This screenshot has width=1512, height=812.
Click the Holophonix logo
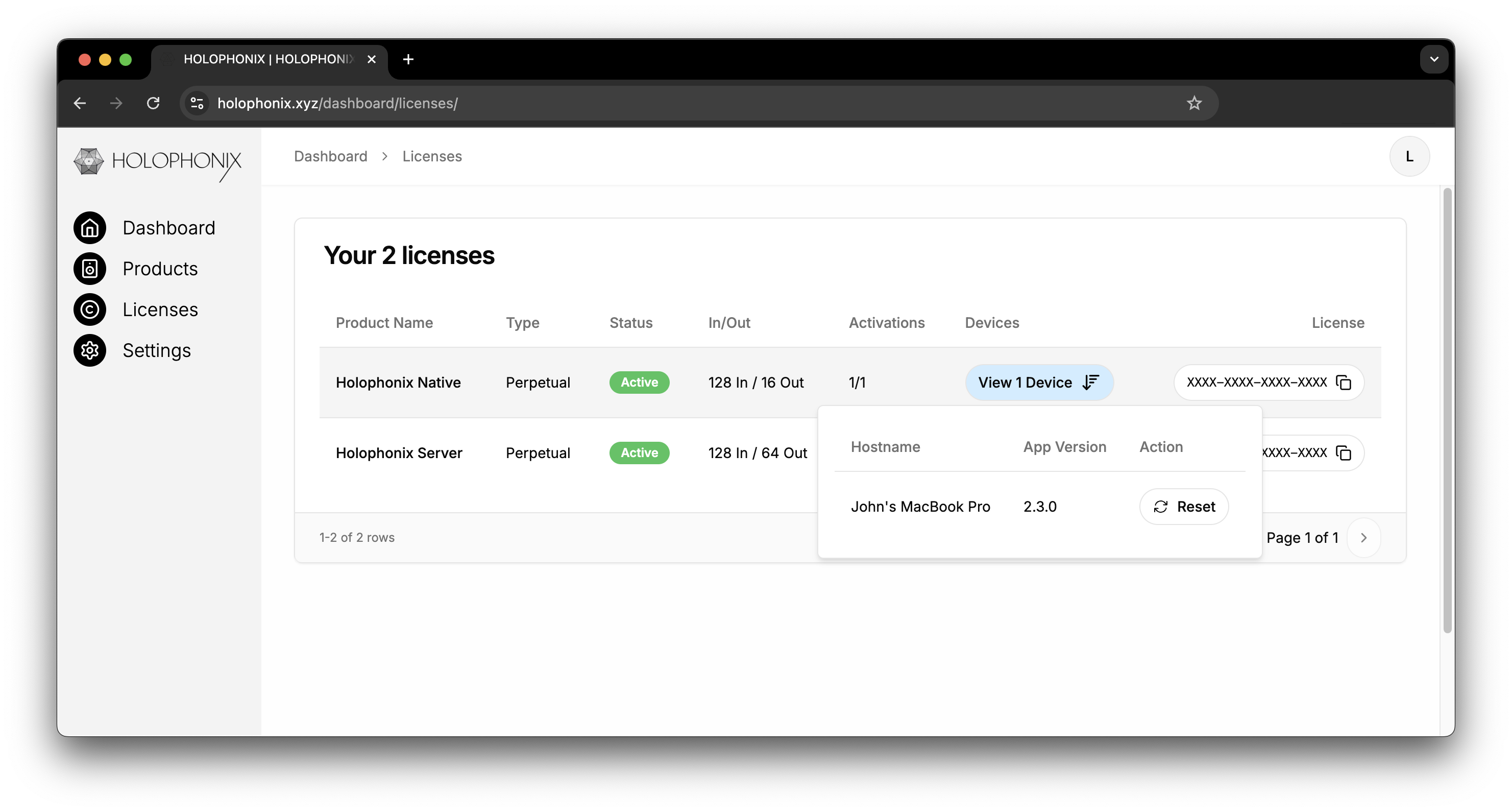[x=157, y=162]
